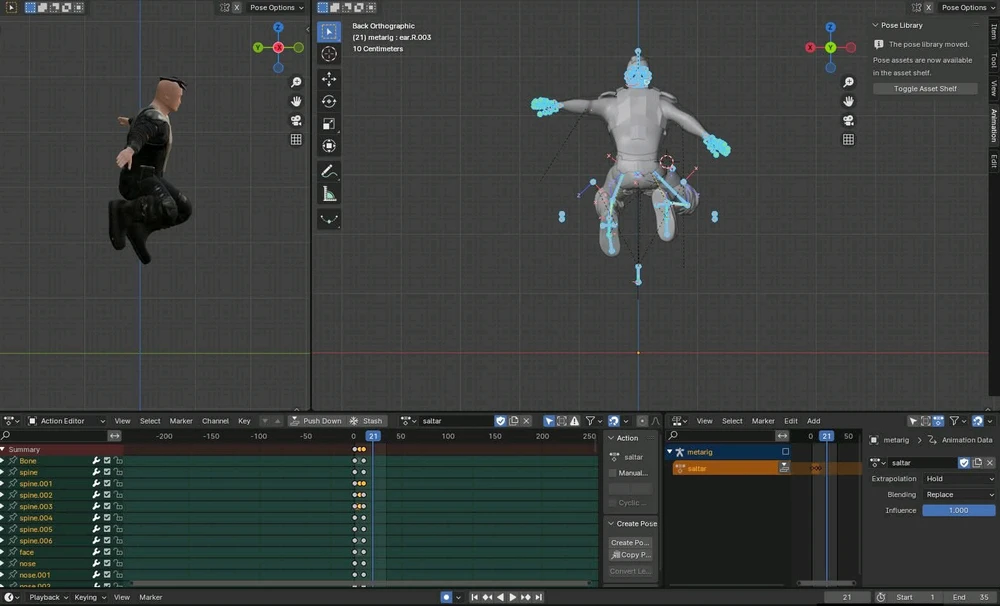This screenshot has width=1000, height=606.
Task: Toggle preview range clock icon
Action: (881, 597)
